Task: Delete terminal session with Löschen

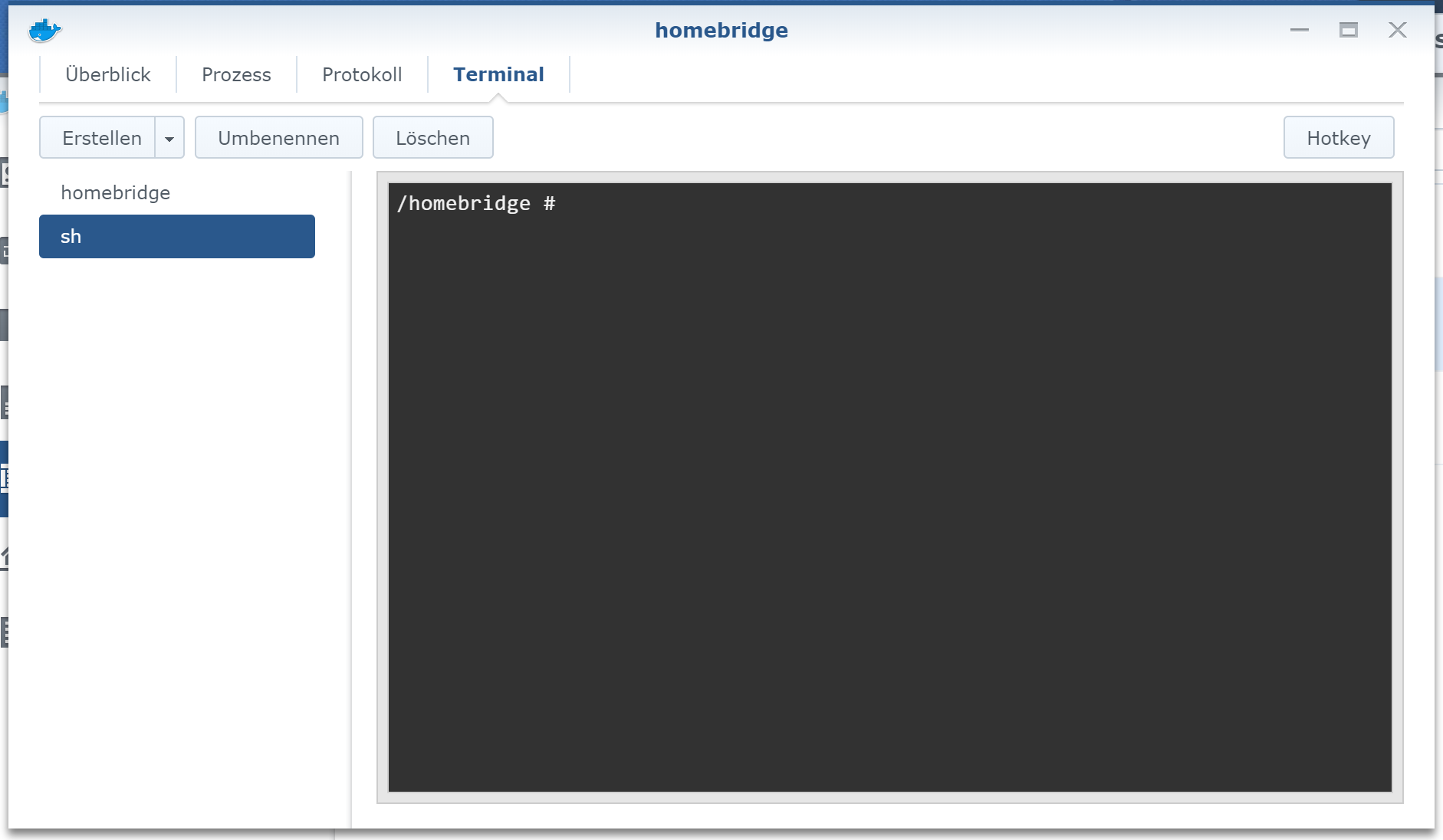Action: click(x=432, y=138)
